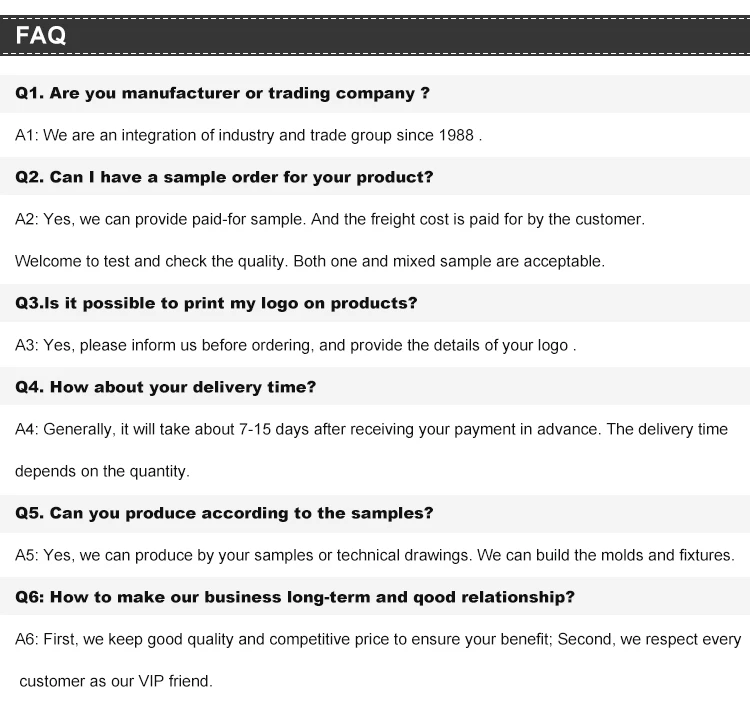Screen dimensions: 750x719
Task: Click the A4 answer about 7-15 days
Action: 372,430
